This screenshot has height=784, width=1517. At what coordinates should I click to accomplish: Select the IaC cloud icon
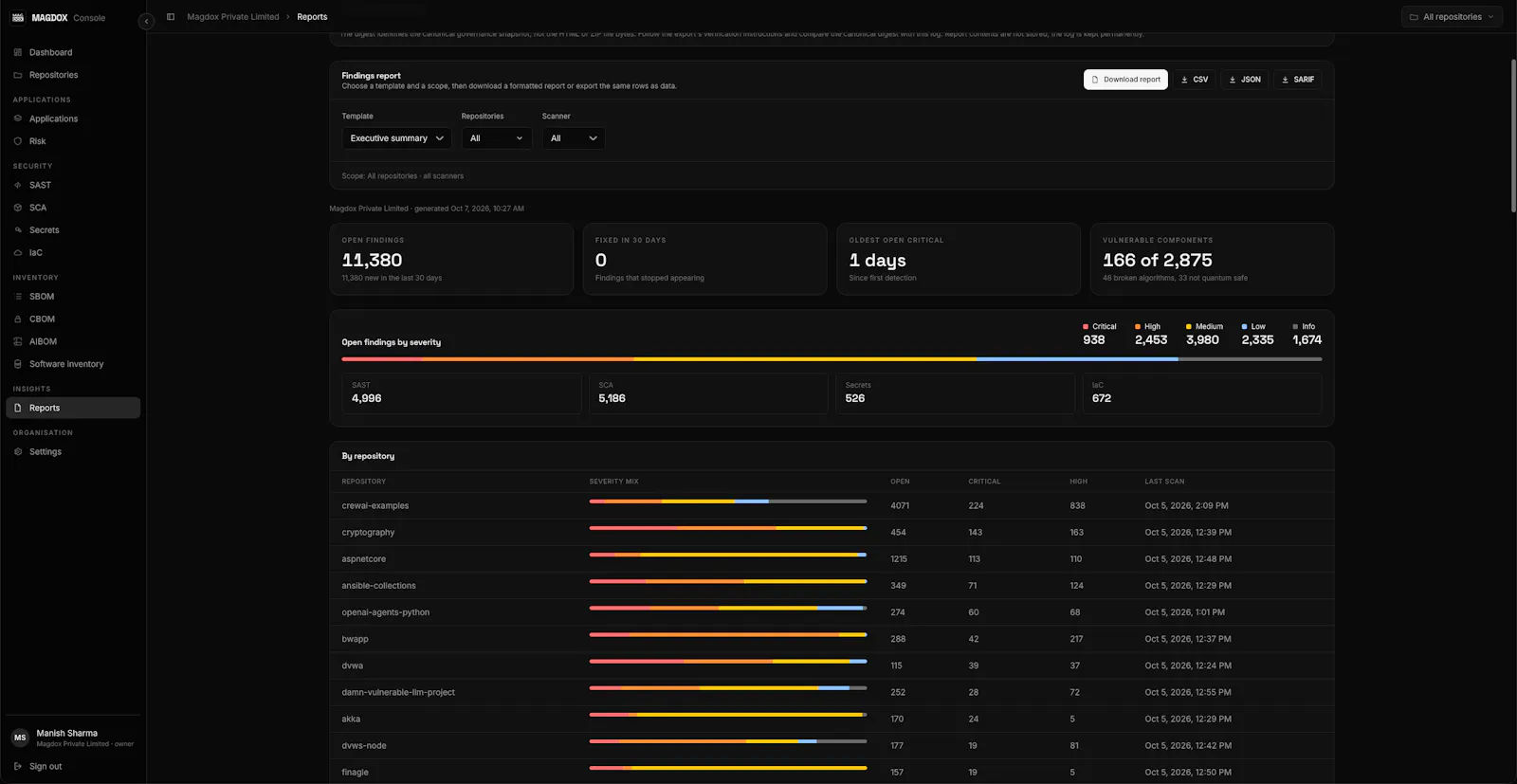click(18, 253)
